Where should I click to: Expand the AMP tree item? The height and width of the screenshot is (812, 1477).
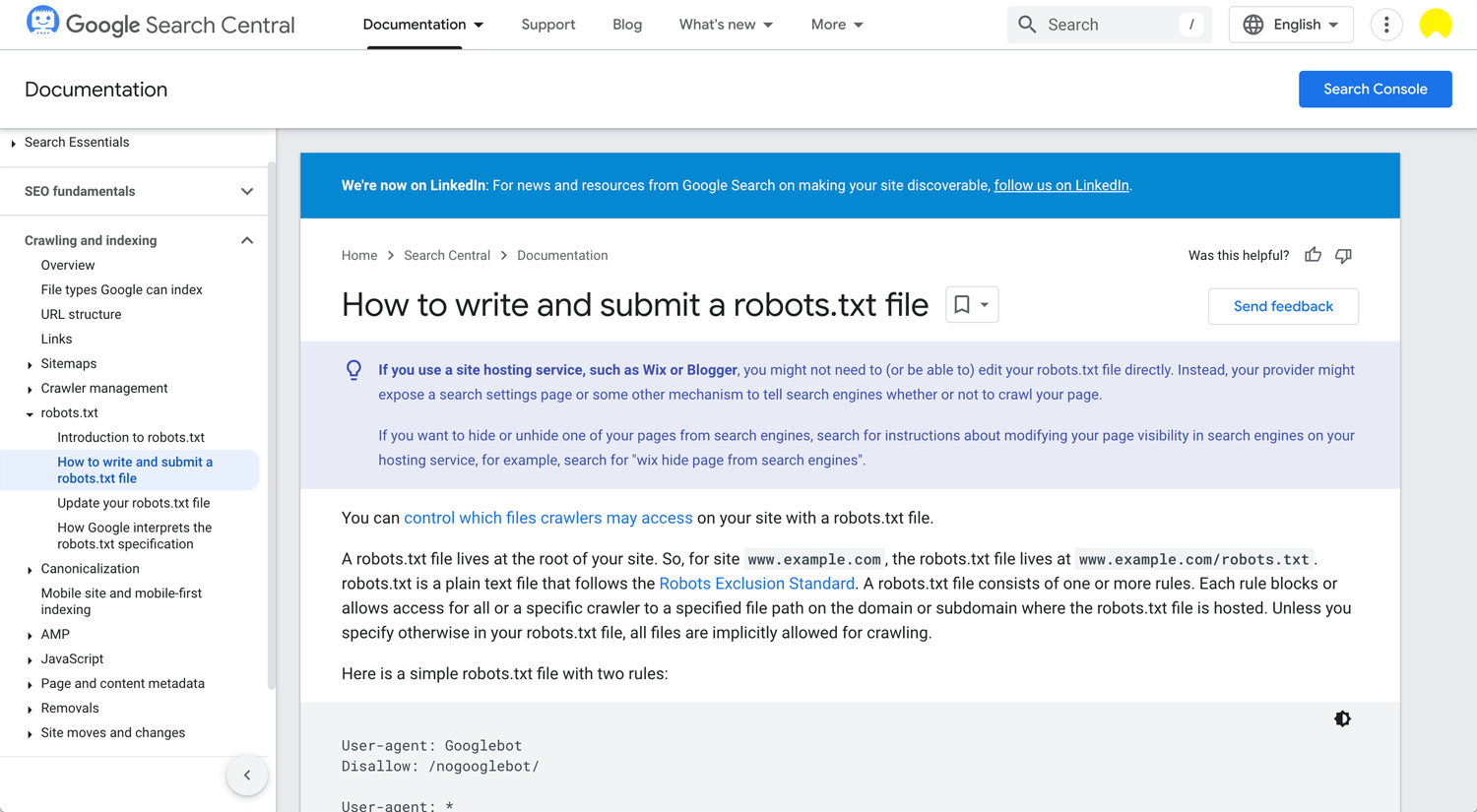30,635
